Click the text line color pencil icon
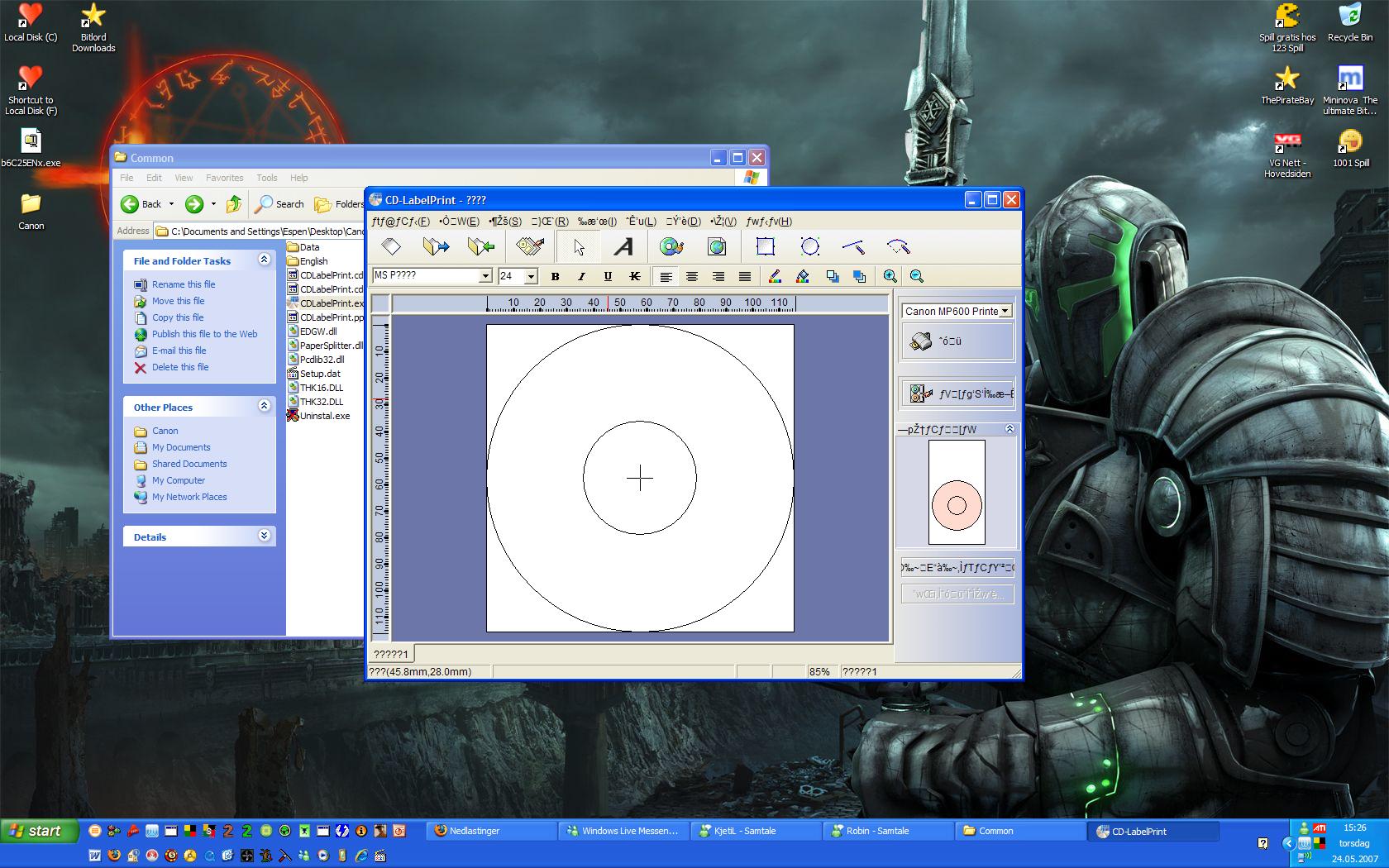This screenshot has width=1389, height=868. coord(775,276)
